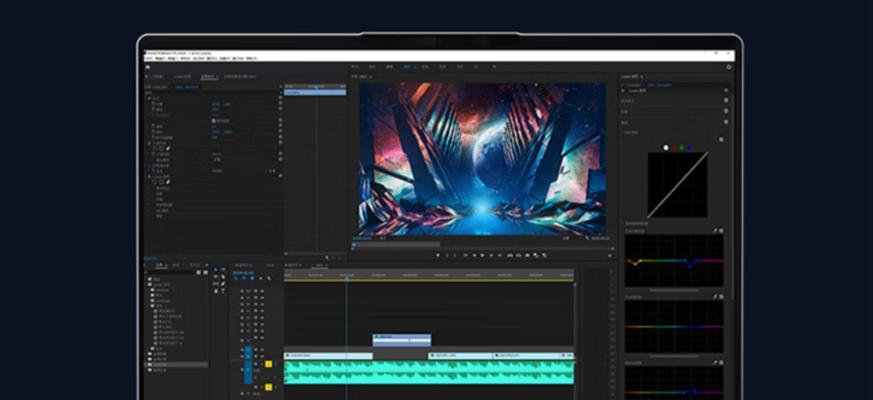Toggle lower yellow Solo button on audio track
873x400 pixels.
pos(268,387)
